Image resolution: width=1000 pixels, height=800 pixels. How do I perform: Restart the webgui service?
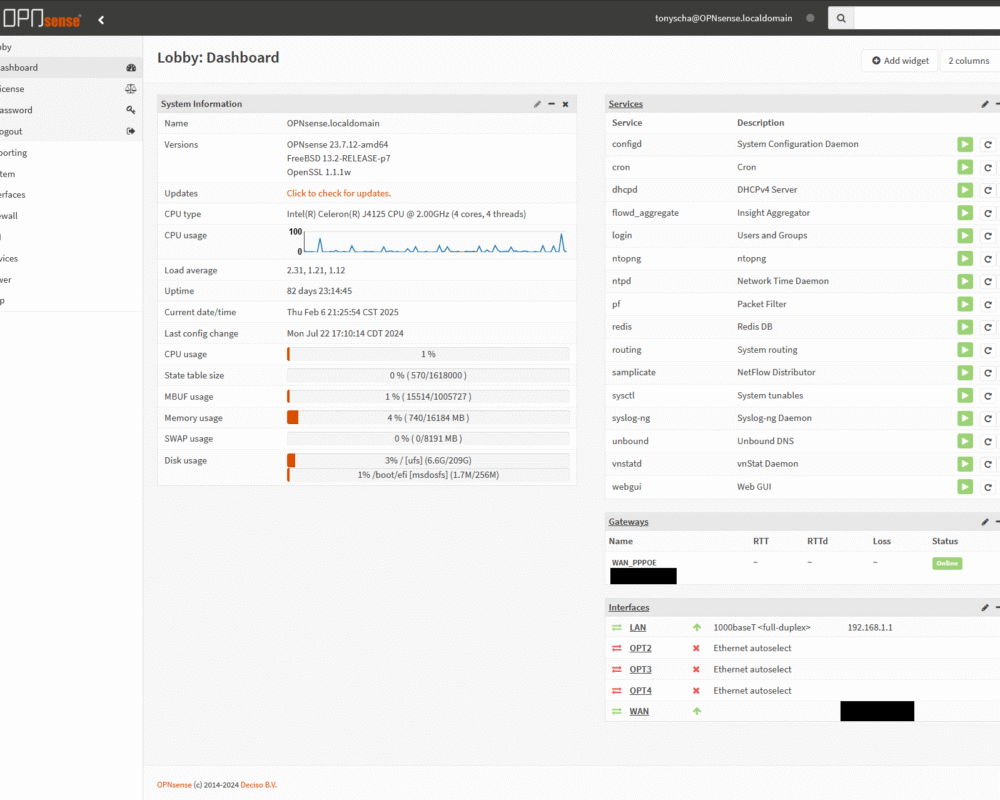[x=987, y=487]
